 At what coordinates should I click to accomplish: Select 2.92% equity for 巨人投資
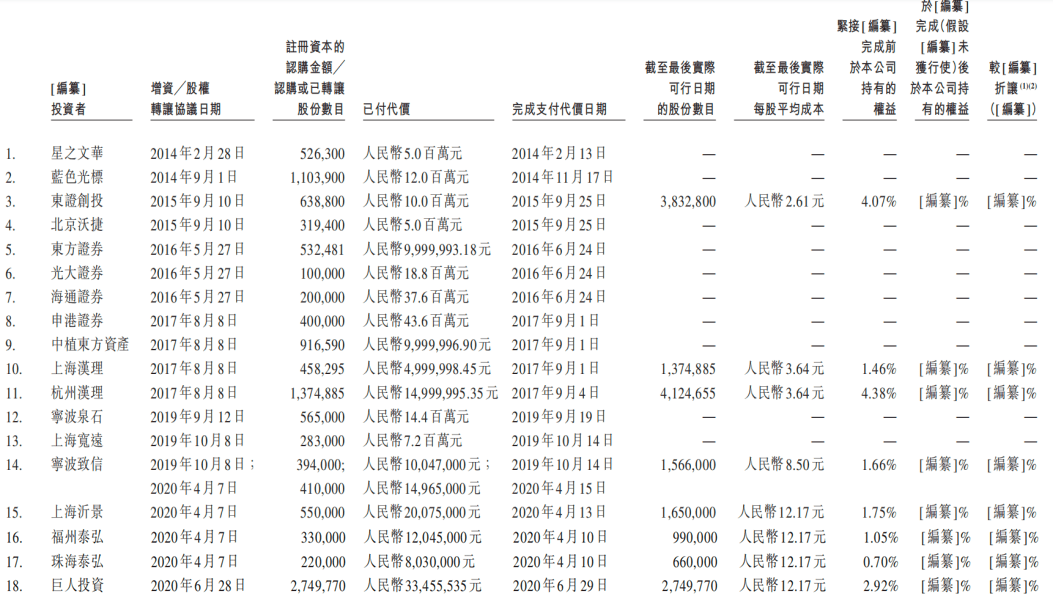(x=880, y=586)
